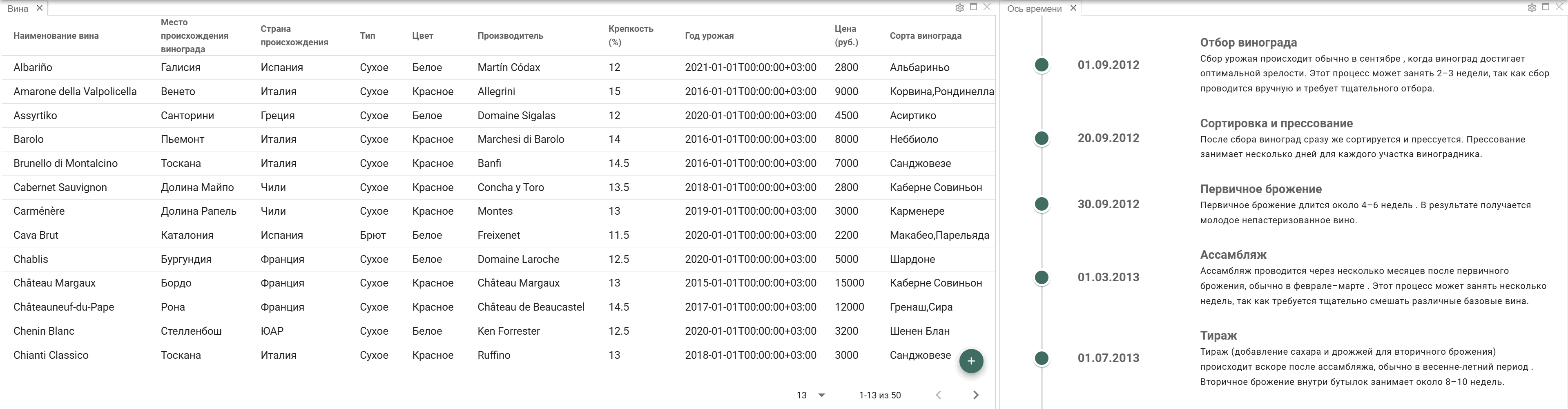The height and width of the screenshot is (409, 1568).
Task: Click the green add wine plus button
Action: (x=971, y=361)
